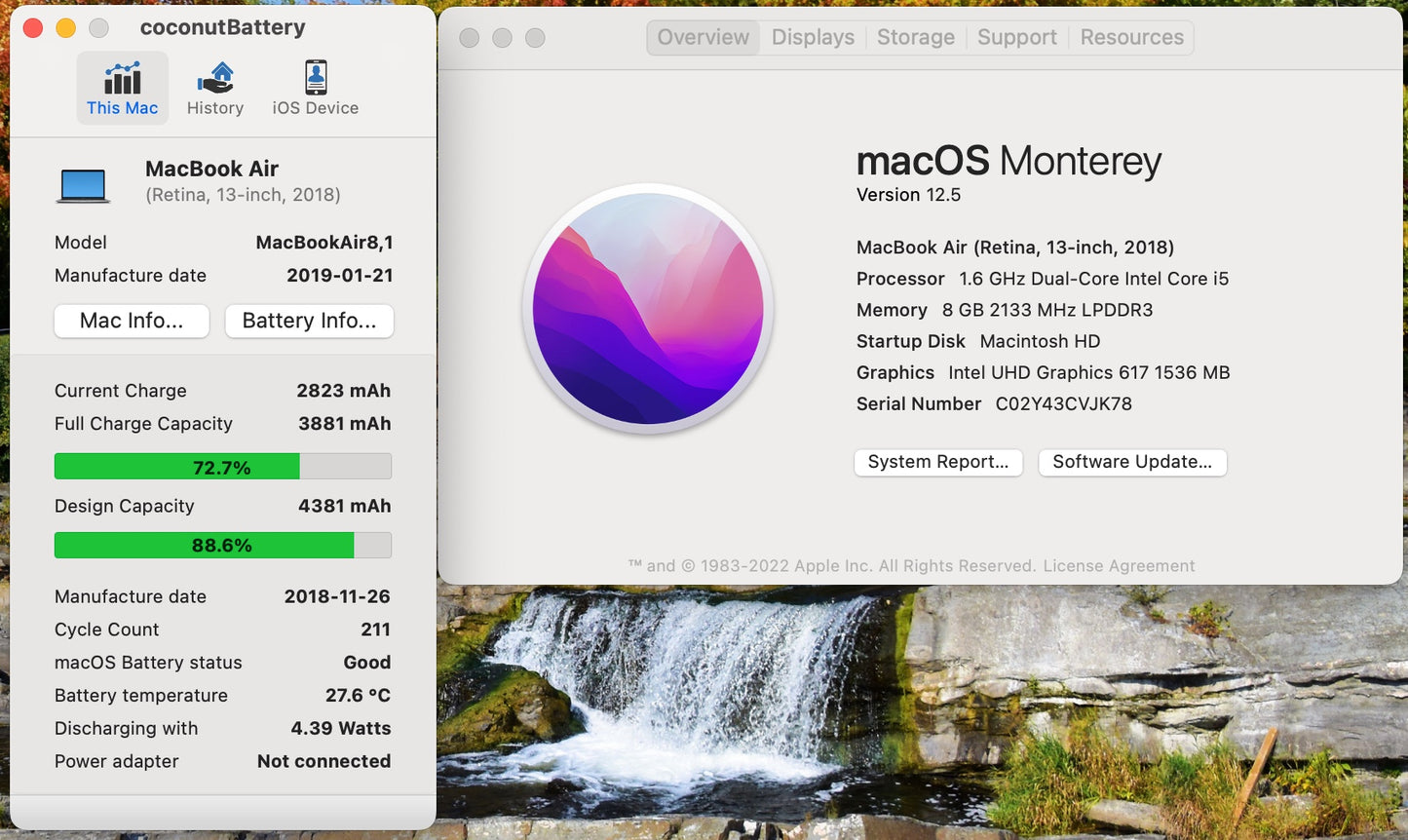This screenshot has width=1408, height=840.
Task: Click the 88.6% design capacity bar
Action: point(222,546)
